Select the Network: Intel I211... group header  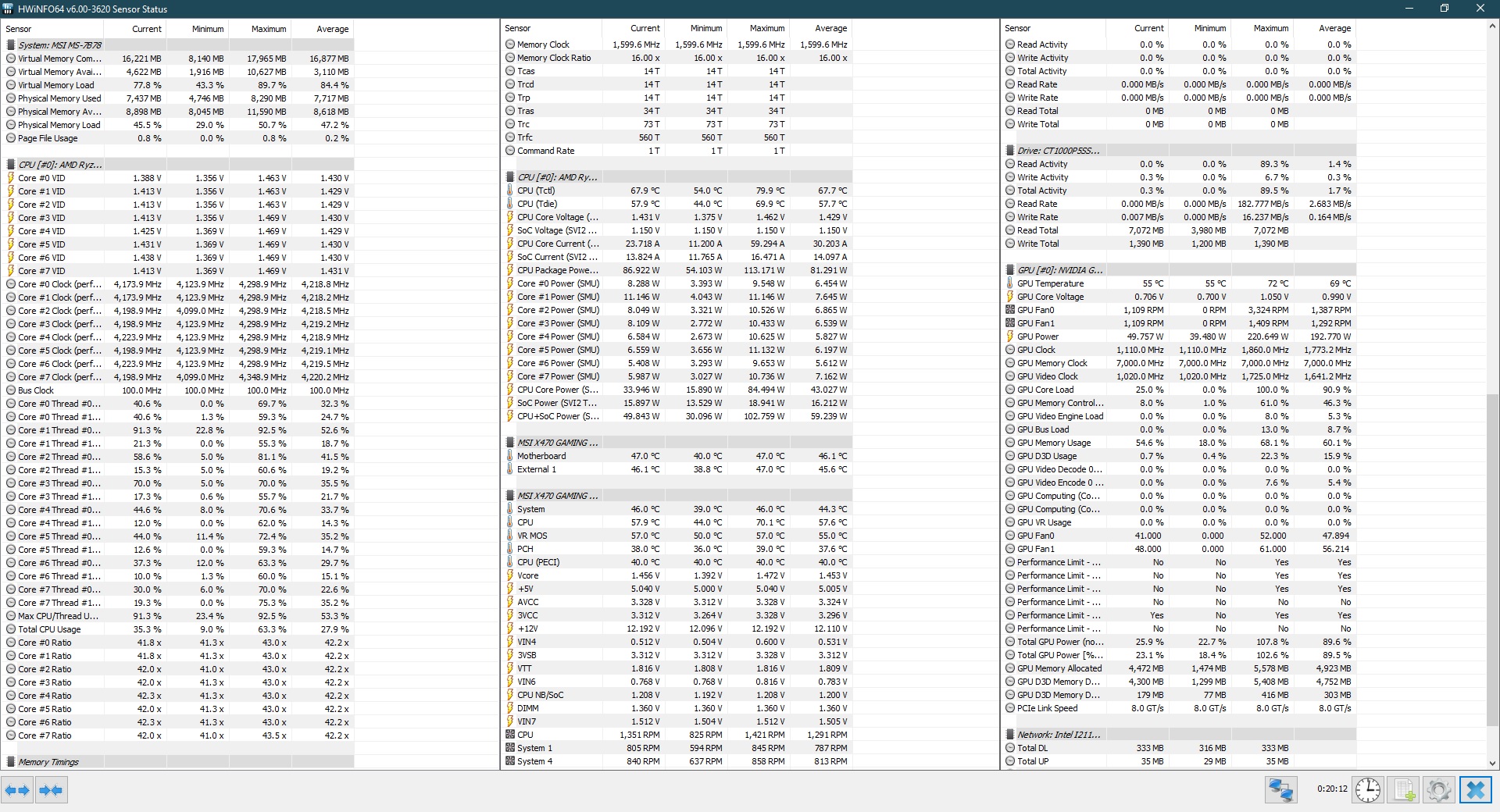click(x=1178, y=735)
